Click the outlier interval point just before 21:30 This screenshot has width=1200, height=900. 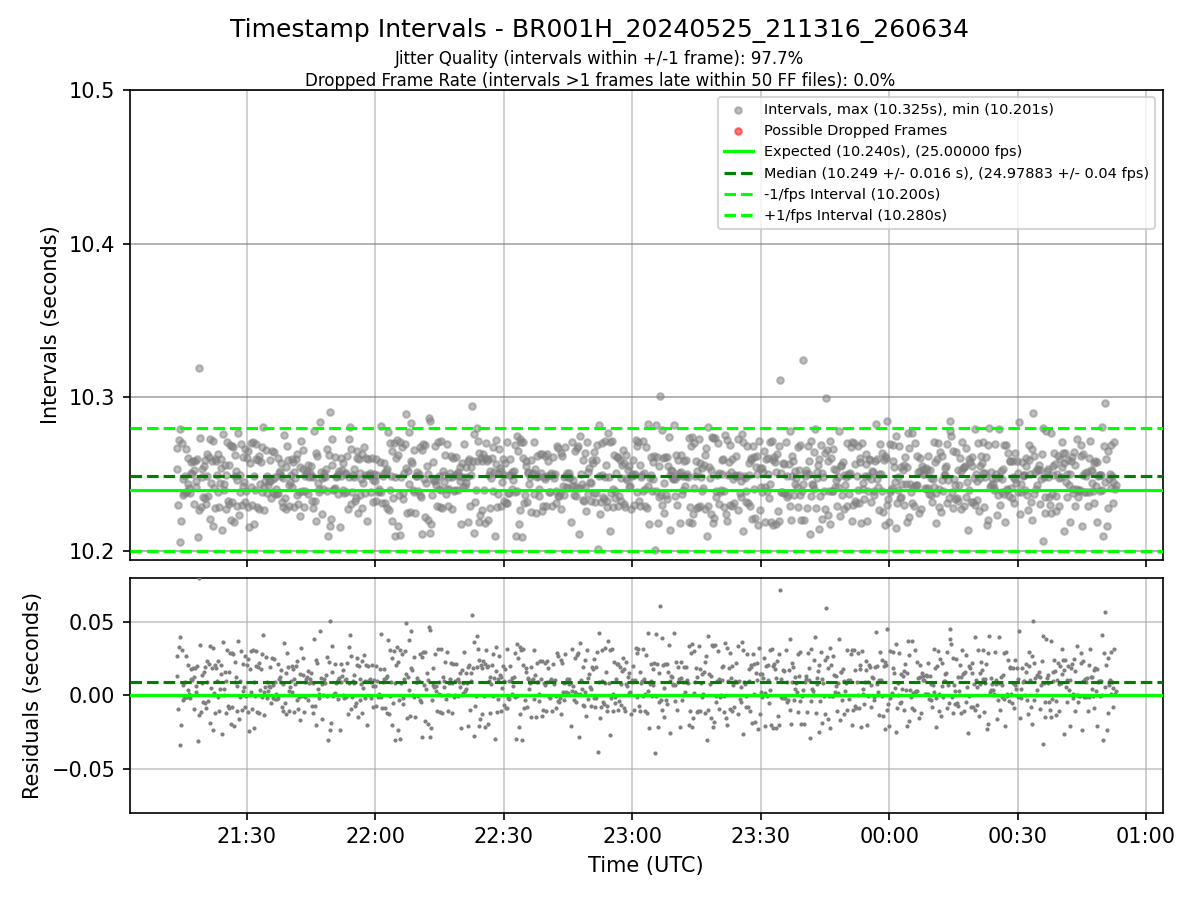click(199, 368)
